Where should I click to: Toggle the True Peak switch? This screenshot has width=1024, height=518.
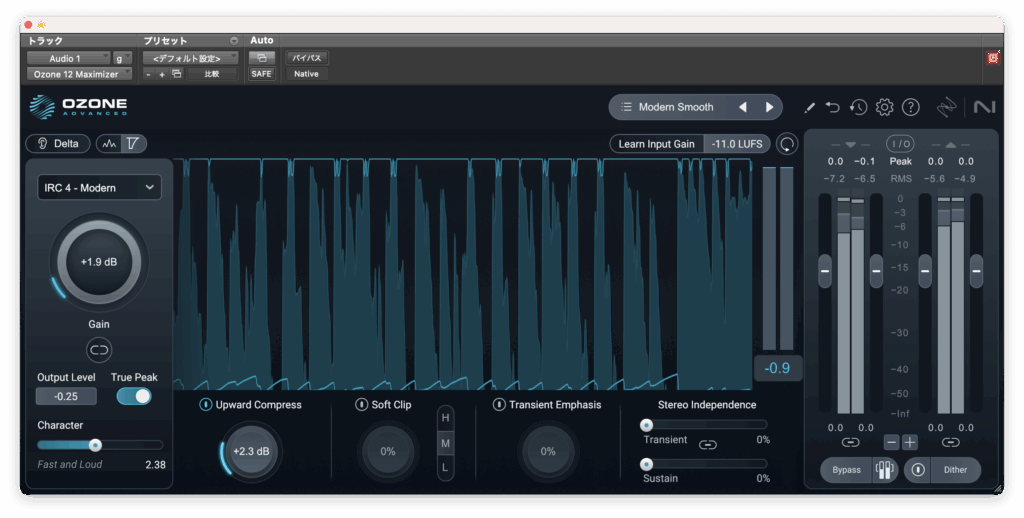(x=134, y=396)
